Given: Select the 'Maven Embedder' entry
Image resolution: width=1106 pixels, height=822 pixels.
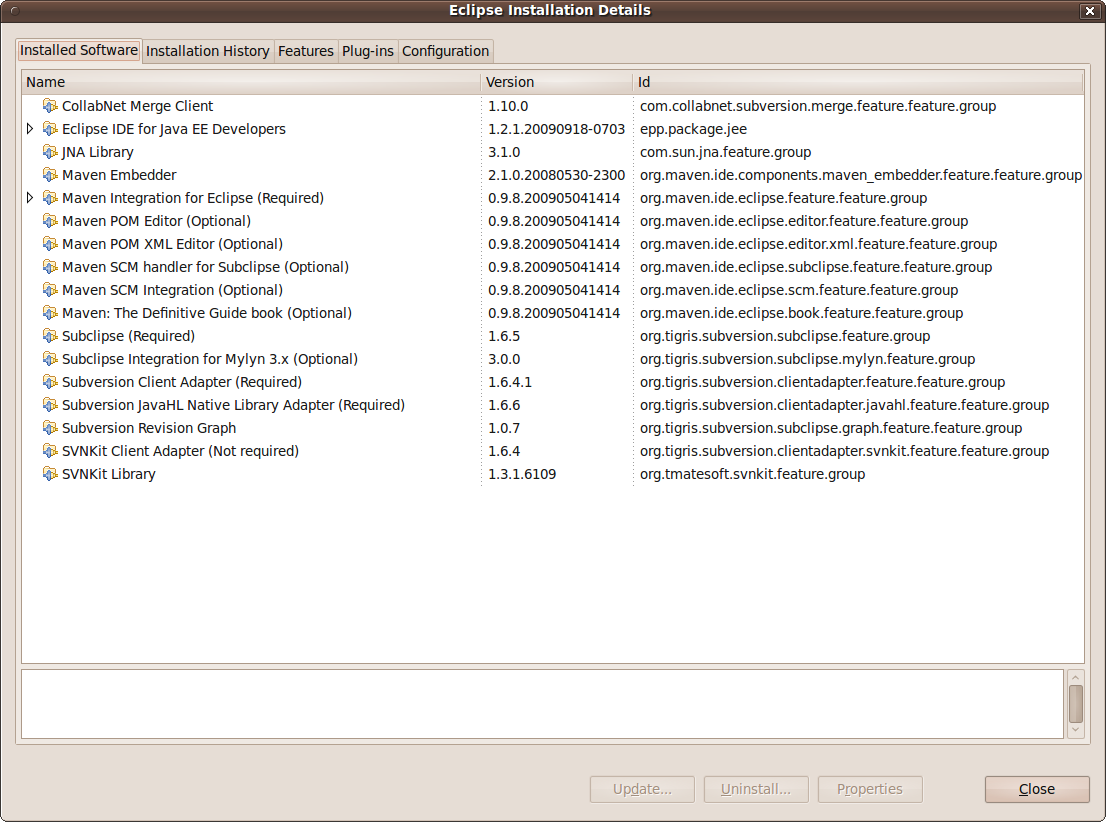Looking at the screenshot, I should point(119,175).
